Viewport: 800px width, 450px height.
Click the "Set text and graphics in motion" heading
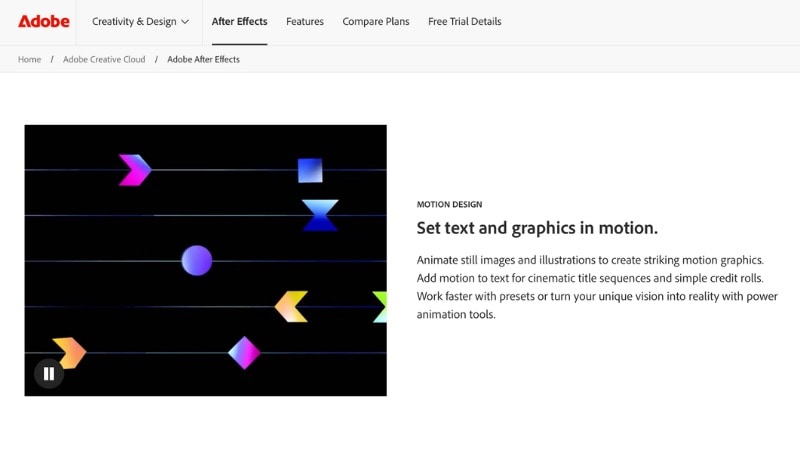(x=537, y=227)
